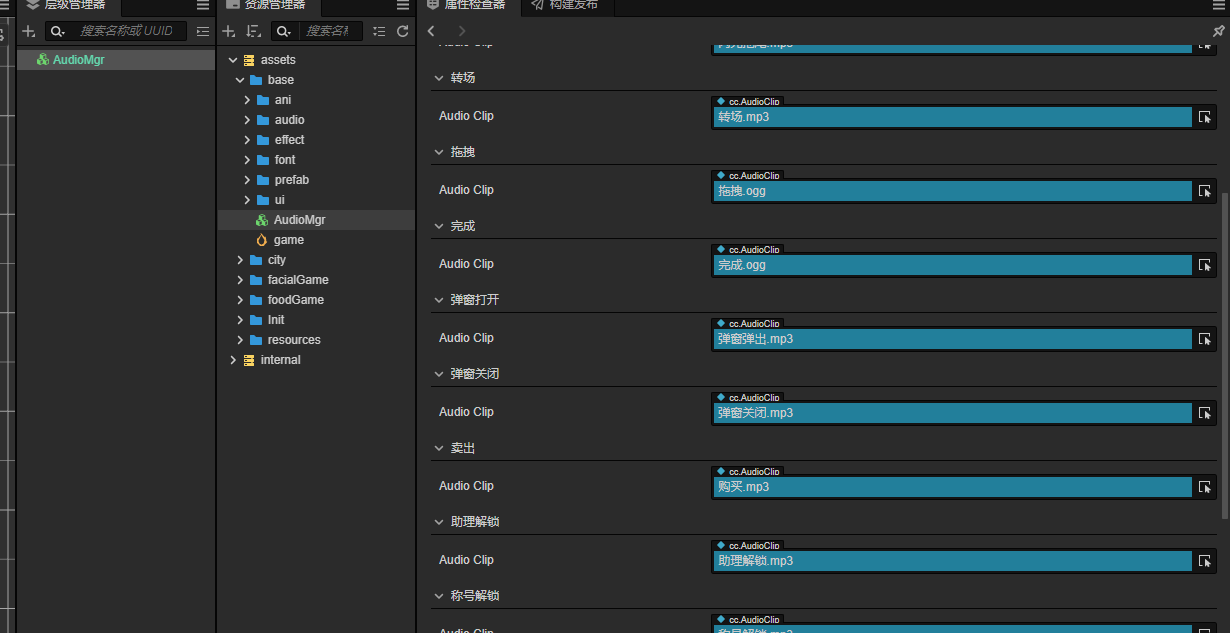The image size is (1230, 633).
Task: Expand the ani folder
Action: [x=247, y=100]
